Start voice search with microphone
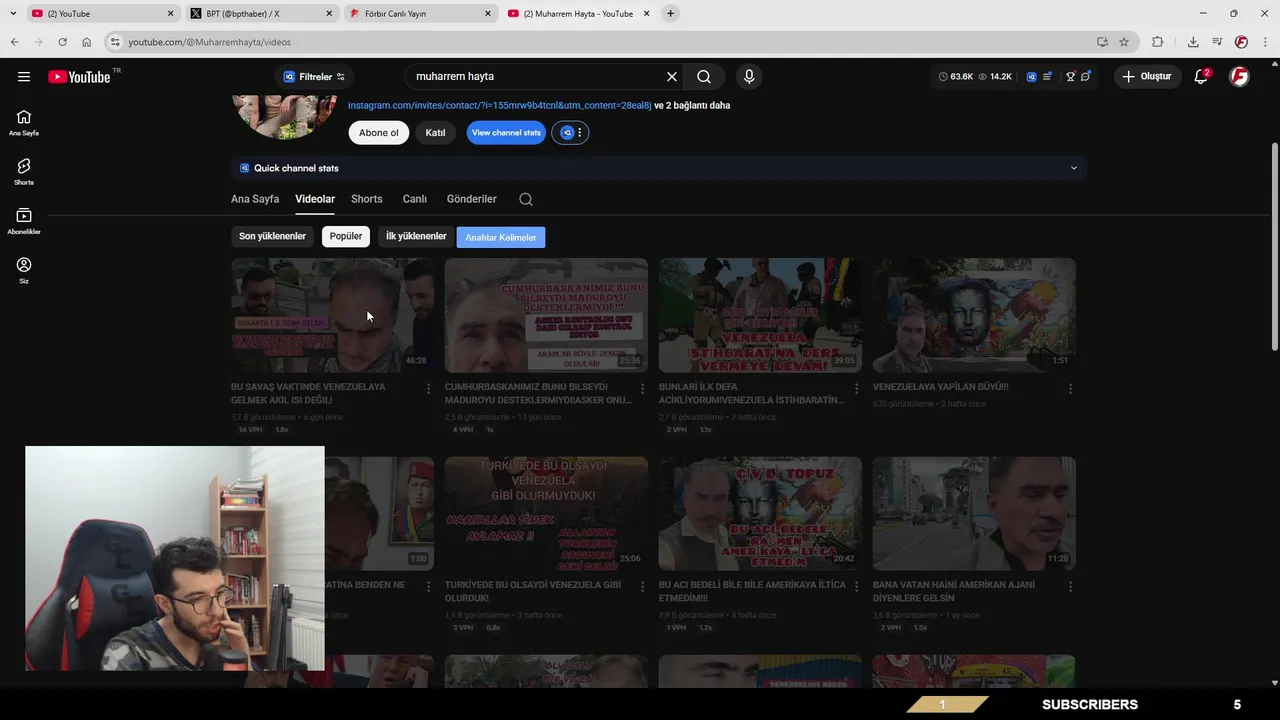This screenshot has width=1280, height=720. point(748,77)
